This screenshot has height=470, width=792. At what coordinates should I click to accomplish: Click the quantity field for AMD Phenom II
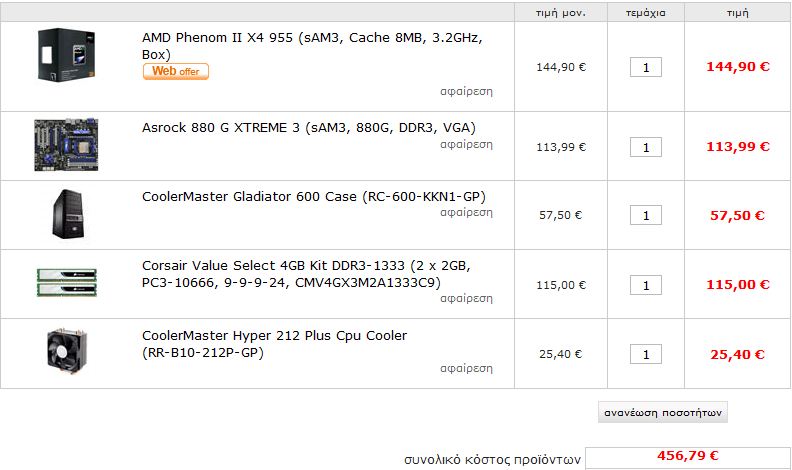[646, 67]
